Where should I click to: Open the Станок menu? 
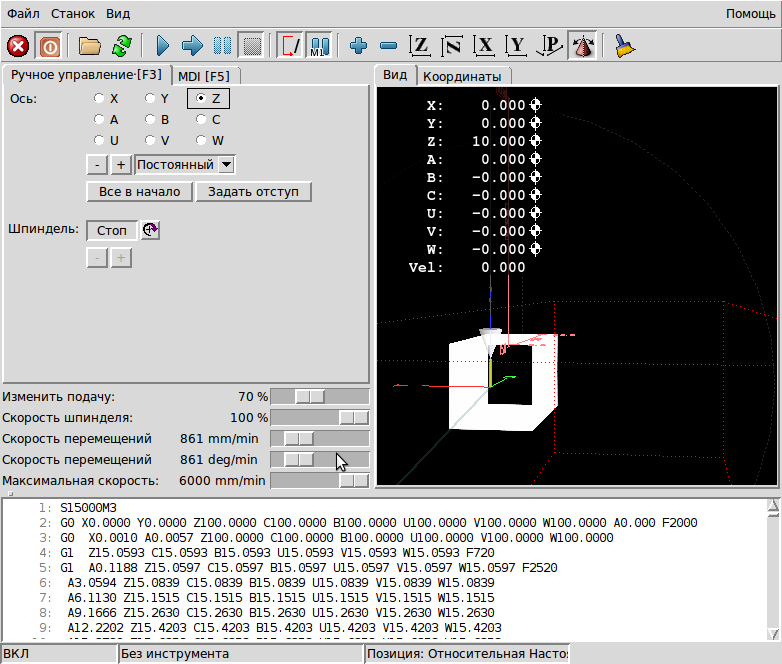[x=73, y=14]
